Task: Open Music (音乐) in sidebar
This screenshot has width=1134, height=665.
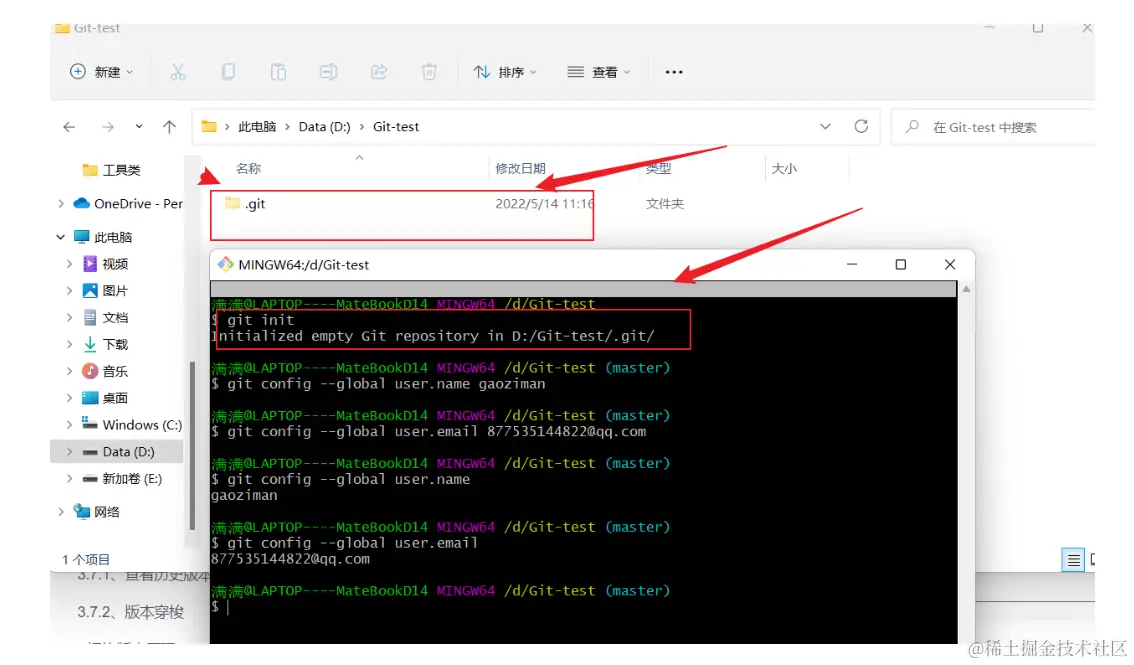Action: coord(106,371)
